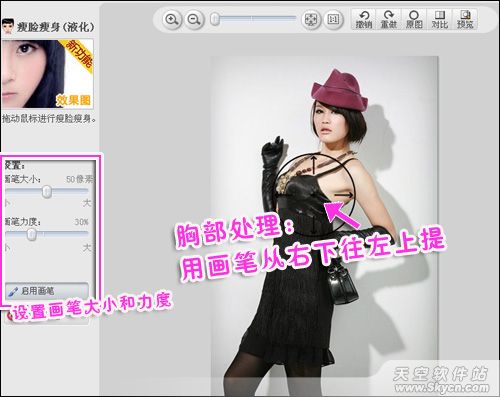Viewport: 500px width, 397px height.
Task: Undo last edit with 撤销 button
Action: pos(364,19)
